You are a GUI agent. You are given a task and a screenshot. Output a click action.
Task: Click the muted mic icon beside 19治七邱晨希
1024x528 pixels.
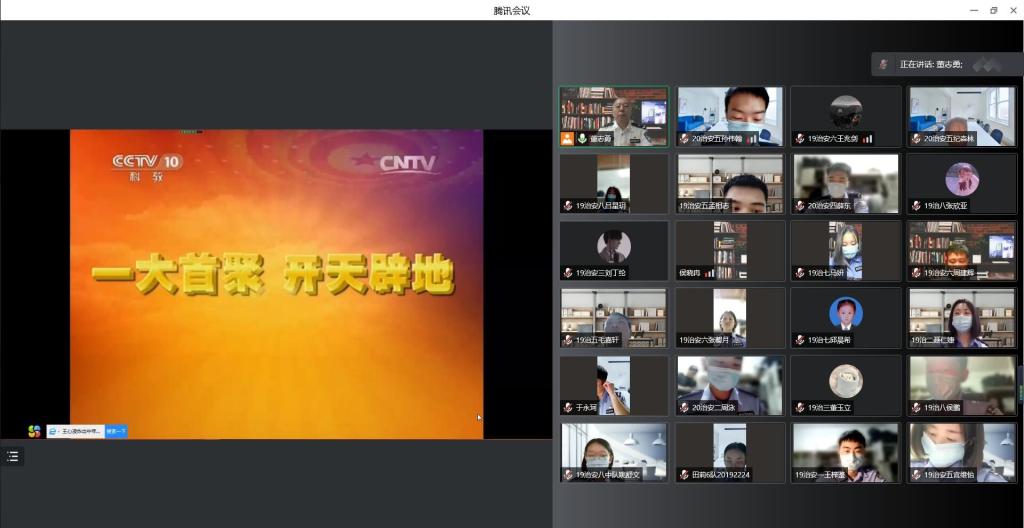(x=800, y=340)
